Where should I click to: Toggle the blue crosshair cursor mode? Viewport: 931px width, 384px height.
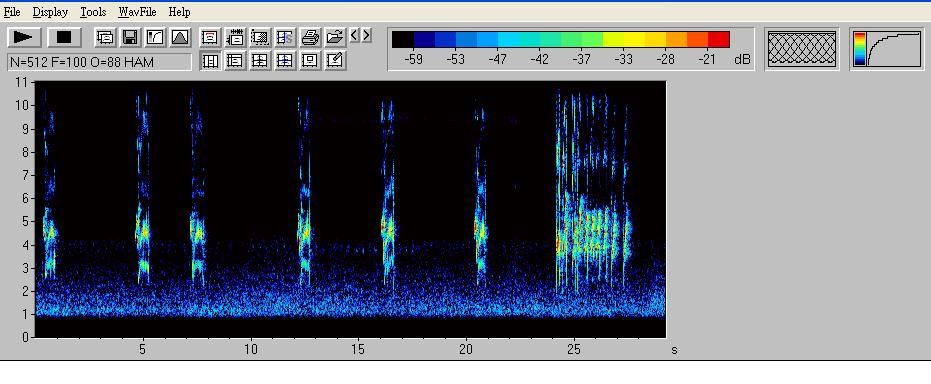click(285, 61)
